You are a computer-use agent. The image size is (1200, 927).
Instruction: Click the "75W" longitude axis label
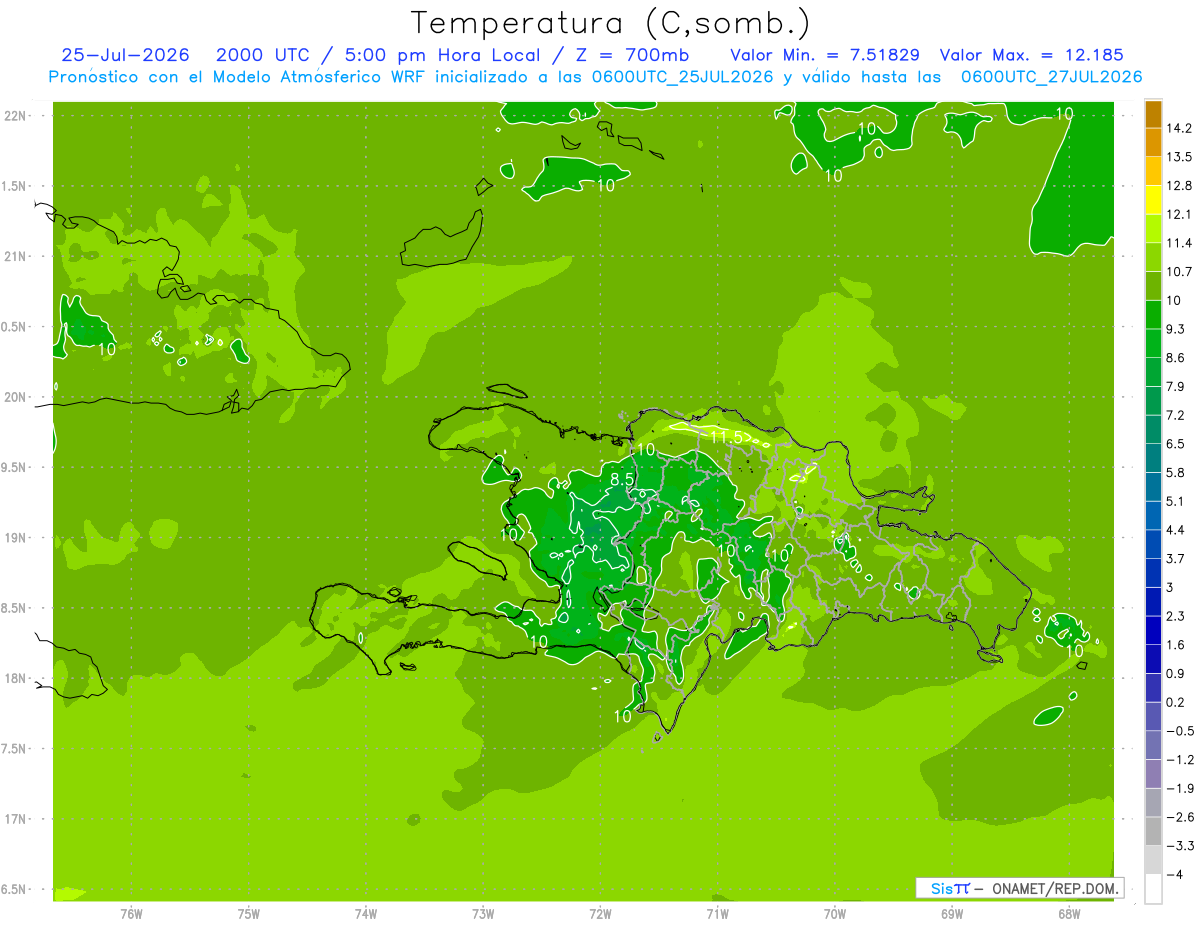(x=249, y=913)
